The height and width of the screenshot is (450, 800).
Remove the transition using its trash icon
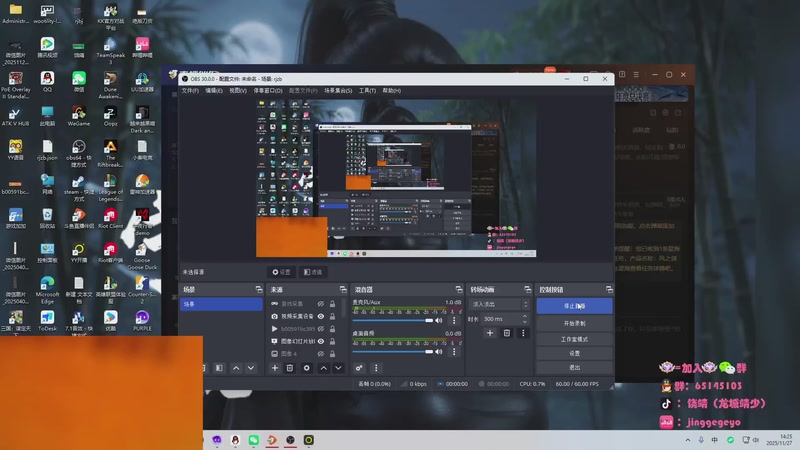click(x=507, y=333)
